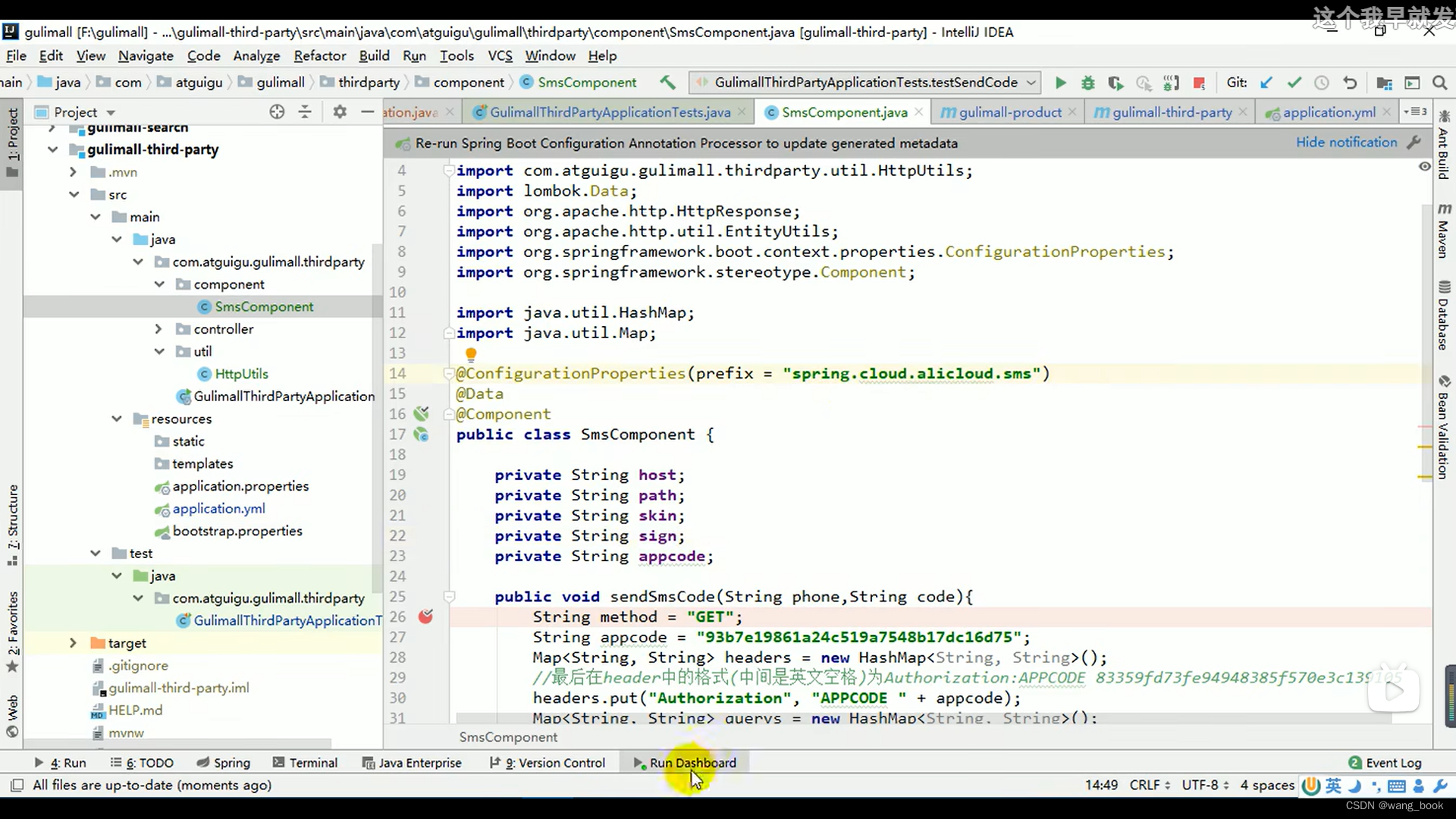Open Spring tool window
1456x819 pixels.
click(223, 763)
